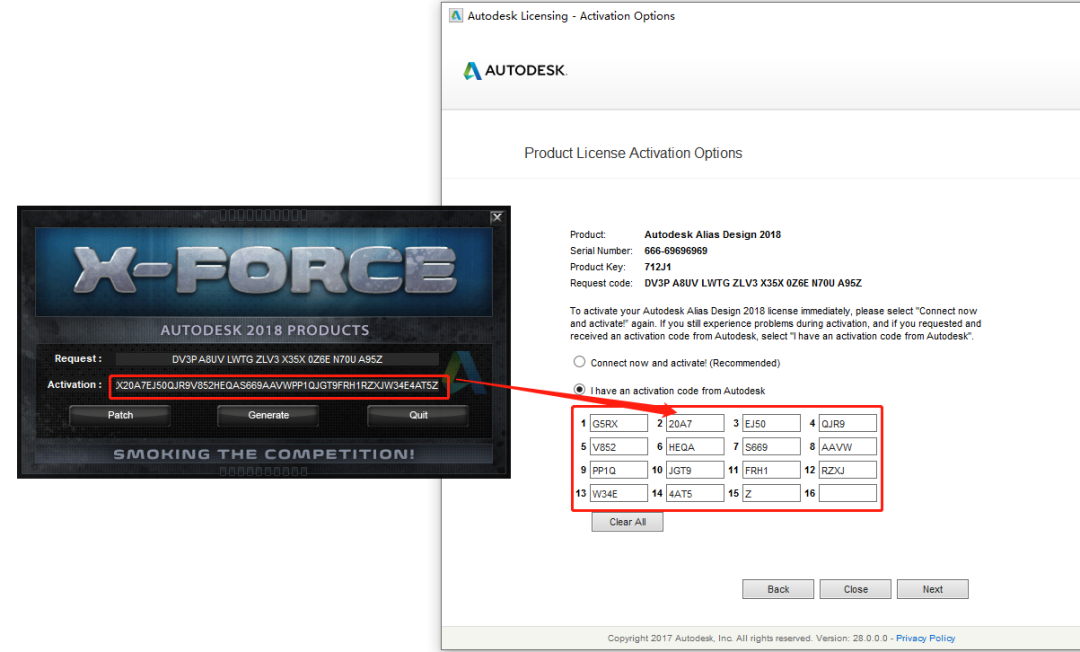Click activation code field 3 containing EJ50
The height and width of the screenshot is (652, 1080).
(x=771, y=423)
